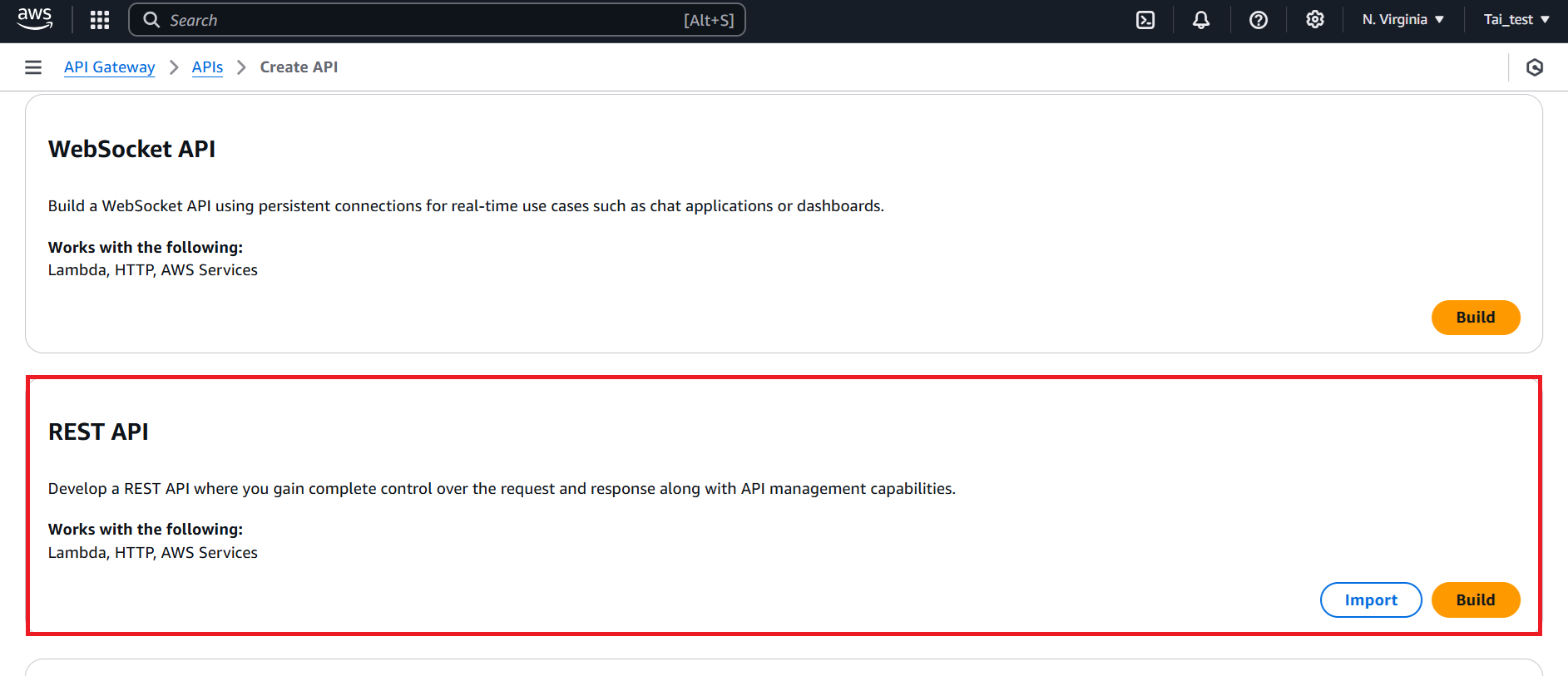Click the WebSocket API description sentence

(x=466, y=206)
